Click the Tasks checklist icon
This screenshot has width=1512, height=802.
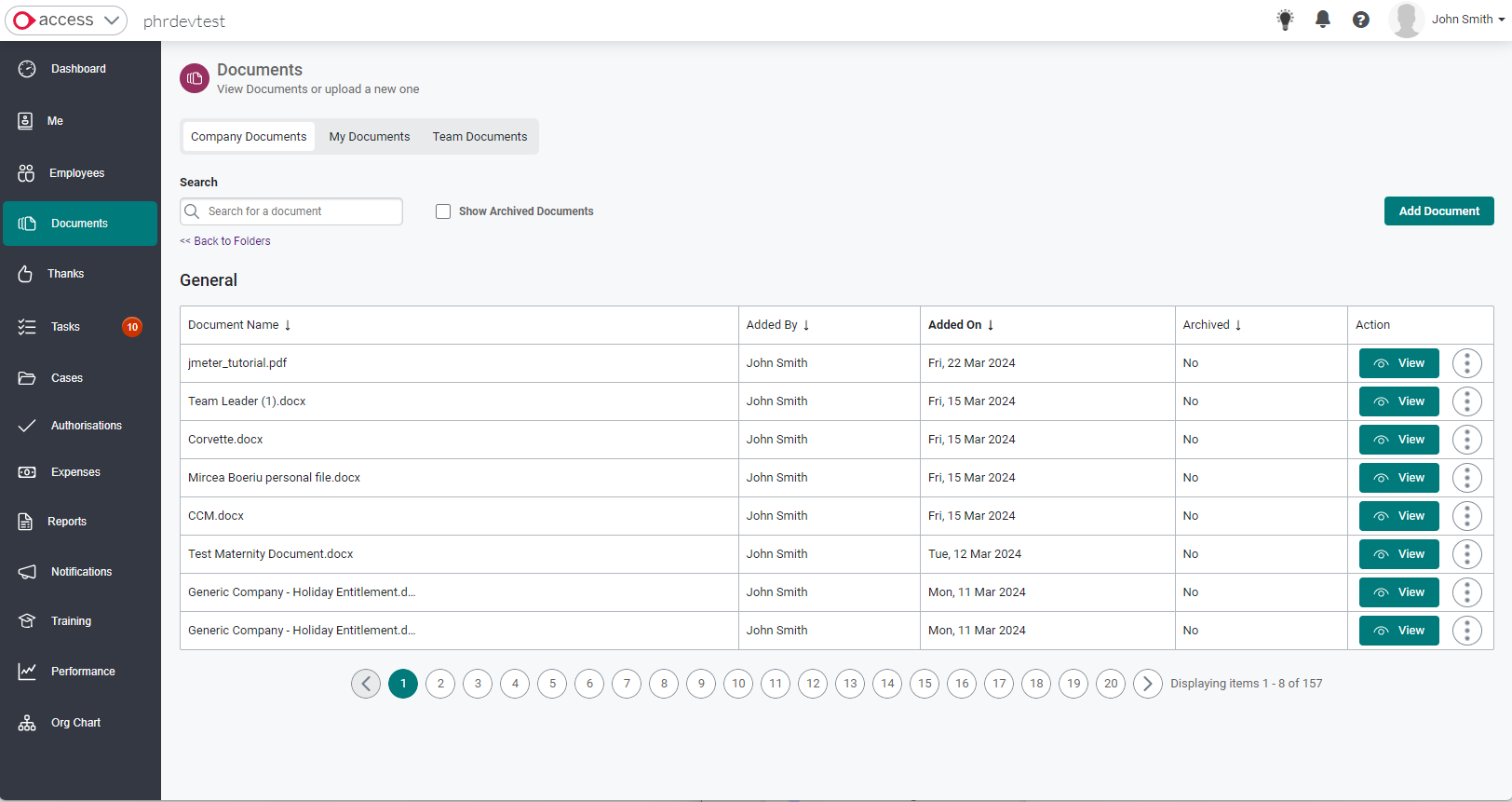[27, 327]
